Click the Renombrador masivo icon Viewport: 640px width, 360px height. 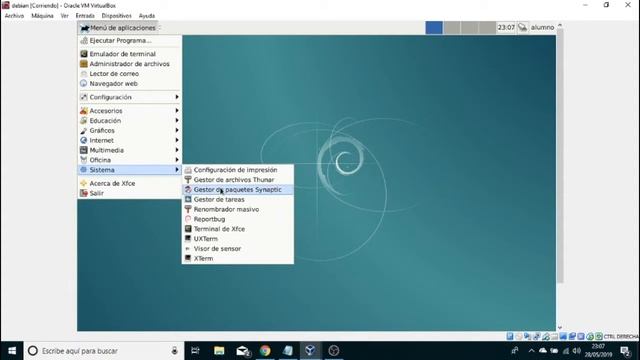point(188,209)
